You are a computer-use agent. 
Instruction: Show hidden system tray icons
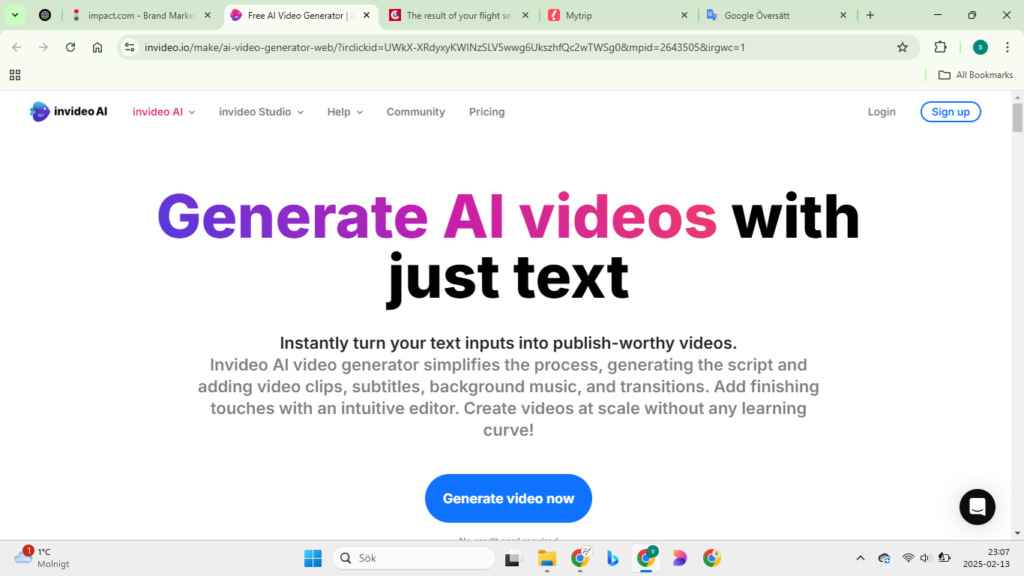click(x=860, y=558)
